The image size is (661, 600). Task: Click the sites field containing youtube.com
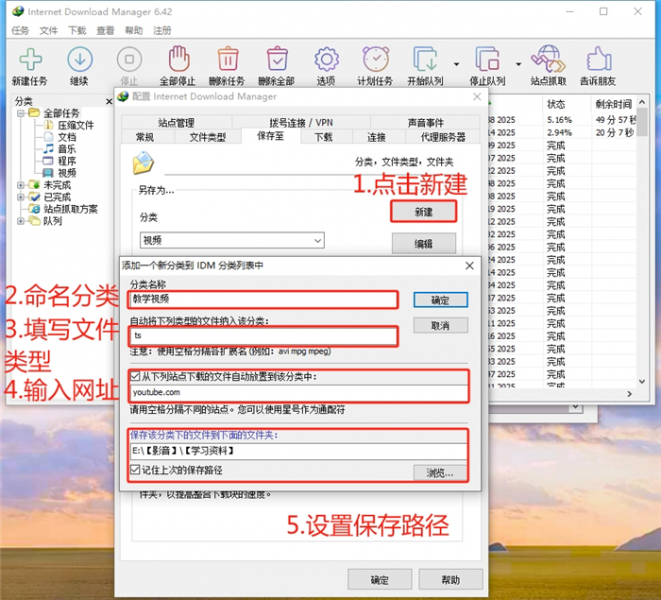(x=299, y=393)
